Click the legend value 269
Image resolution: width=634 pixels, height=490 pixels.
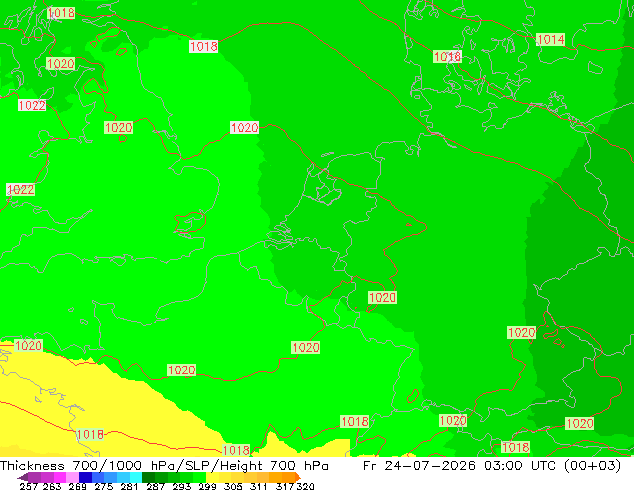pyautogui.click(x=77, y=486)
